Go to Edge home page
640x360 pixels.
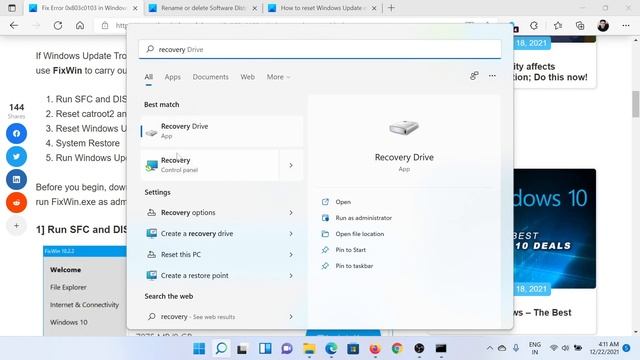pos(80,26)
